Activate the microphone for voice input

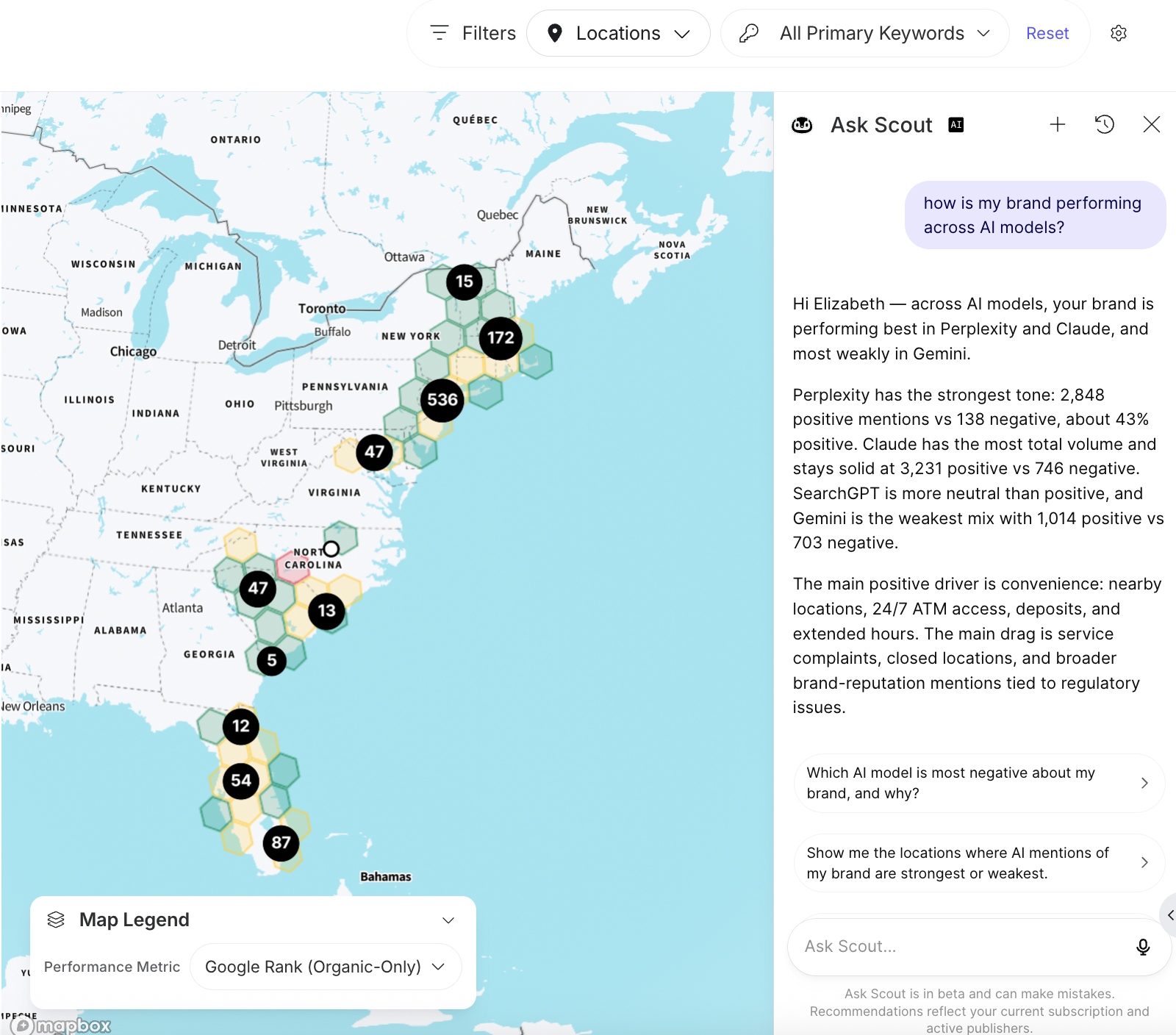[x=1143, y=947]
